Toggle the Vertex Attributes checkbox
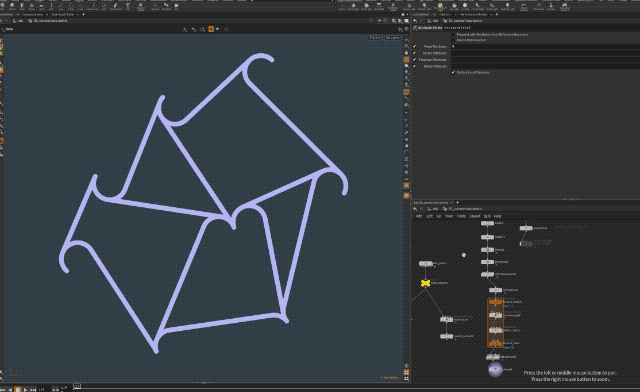Image resolution: width=640 pixels, height=392 pixels. 414,53
